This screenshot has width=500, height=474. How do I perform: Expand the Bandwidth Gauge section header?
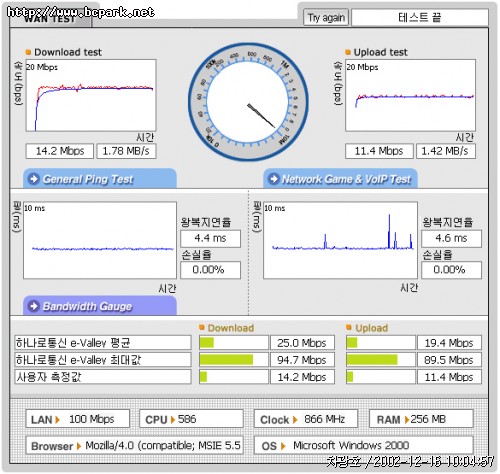(x=100, y=305)
